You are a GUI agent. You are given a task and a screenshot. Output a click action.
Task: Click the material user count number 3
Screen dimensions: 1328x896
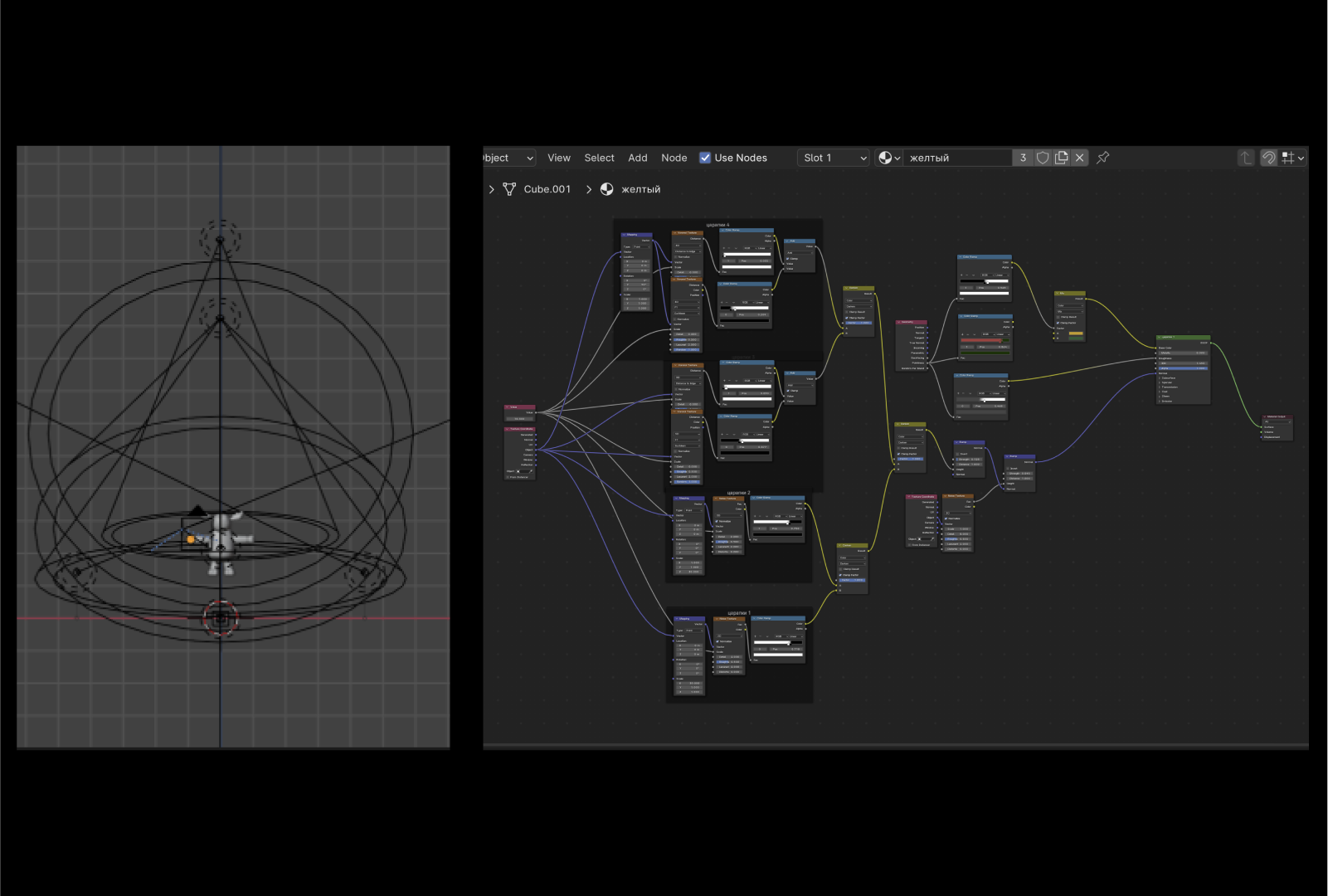(1023, 158)
